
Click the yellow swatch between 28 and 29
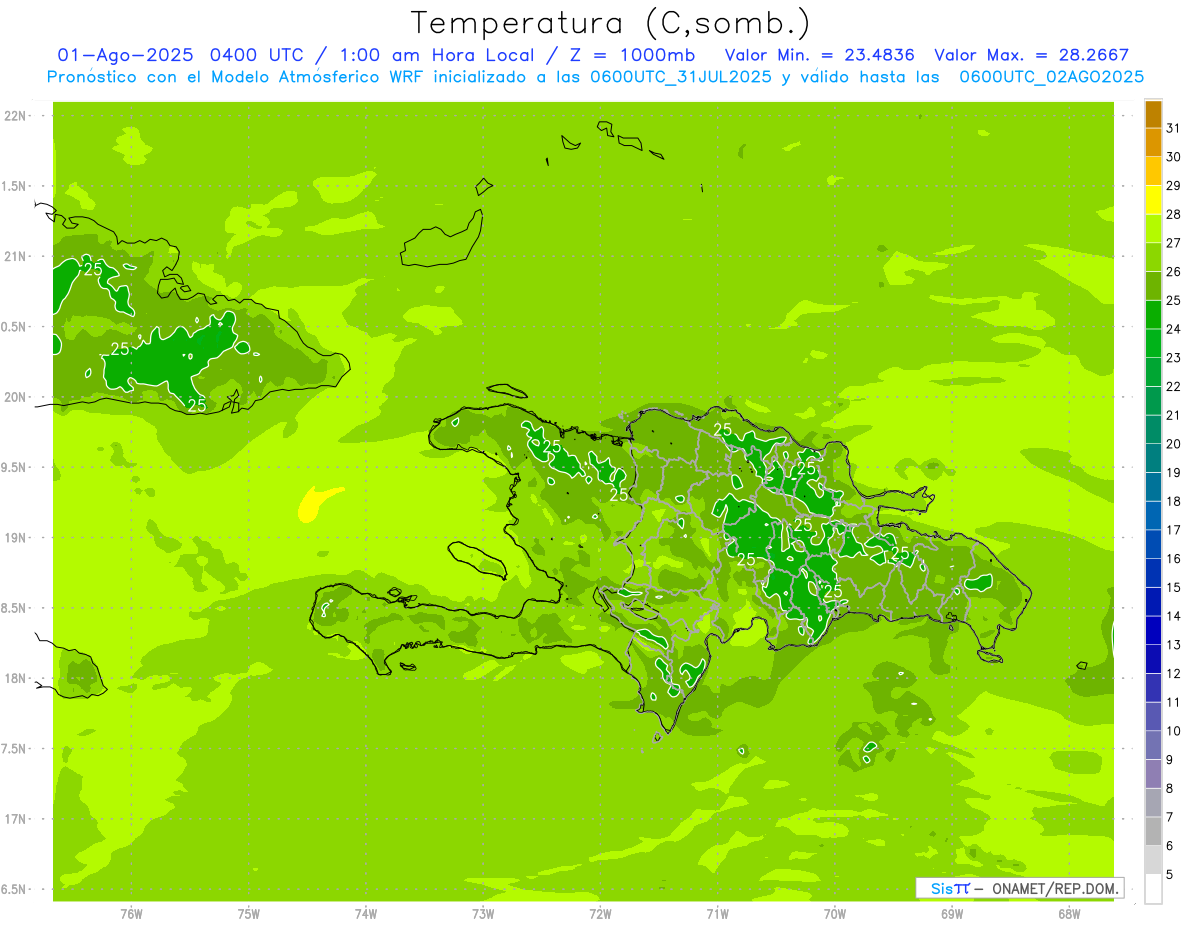[1153, 200]
